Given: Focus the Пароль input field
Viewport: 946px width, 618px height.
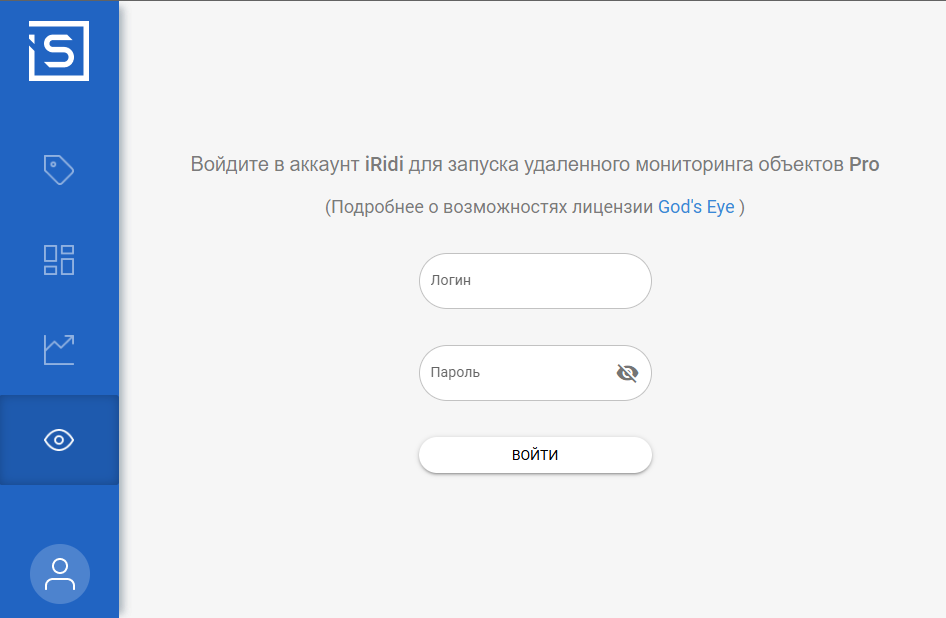Looking at the screenshot, I should 515,373.
